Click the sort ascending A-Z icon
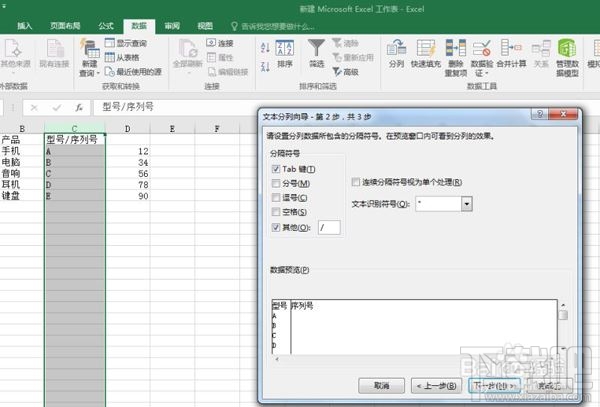Image resolution: width=600 pixels, height=407 pixels. coord(265,47)
